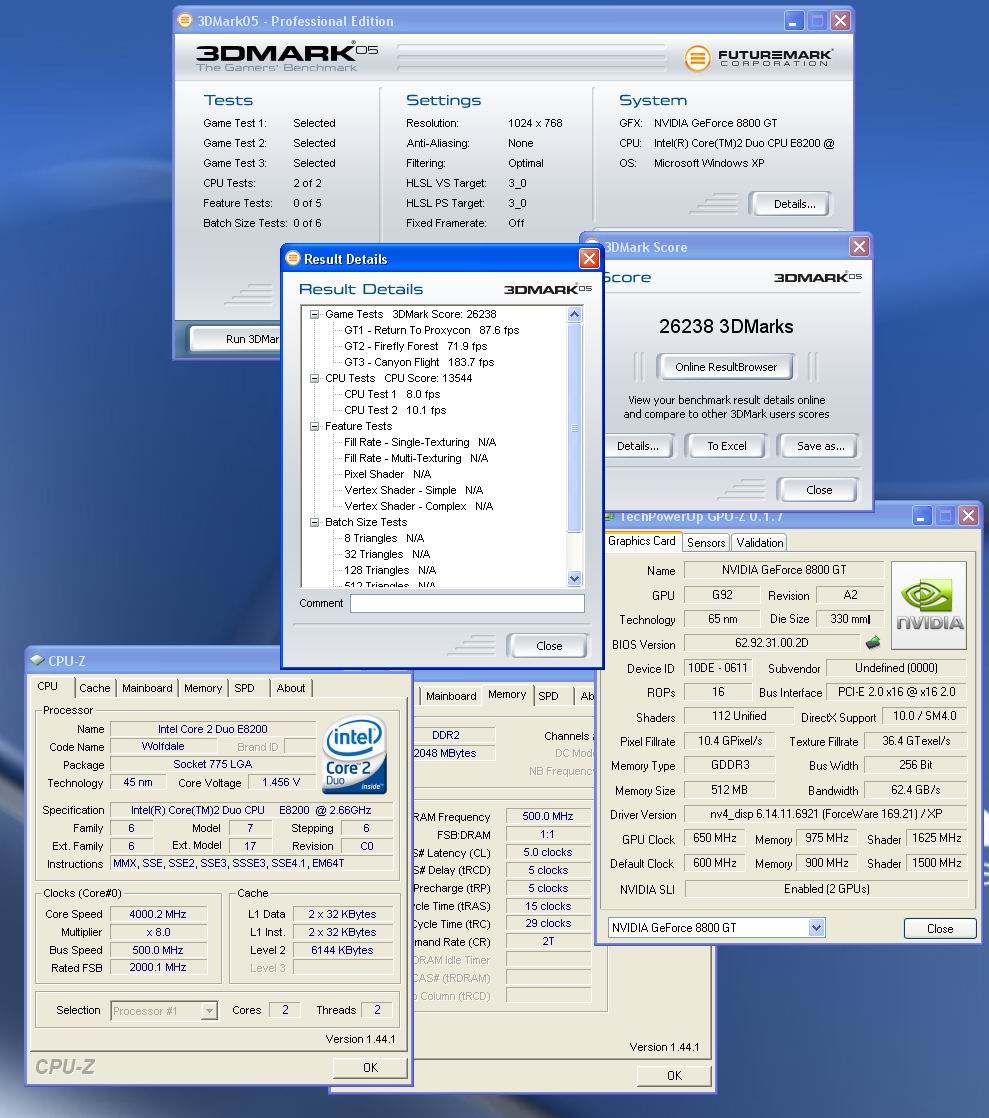Click OK in the rear CPU-Z window

(674, 1075)
